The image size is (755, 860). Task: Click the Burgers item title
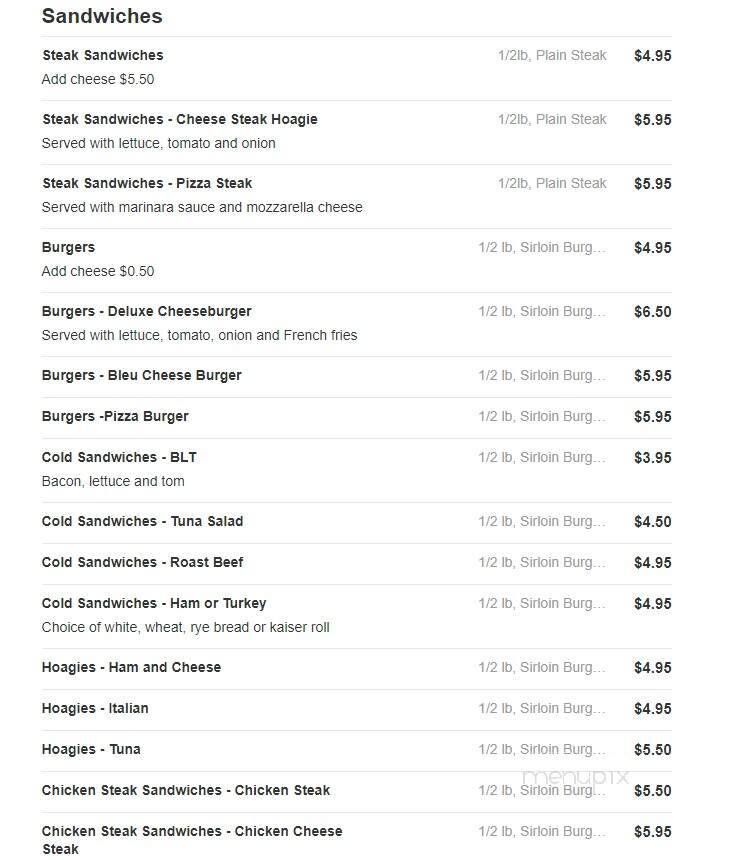(x=68, y=247)
